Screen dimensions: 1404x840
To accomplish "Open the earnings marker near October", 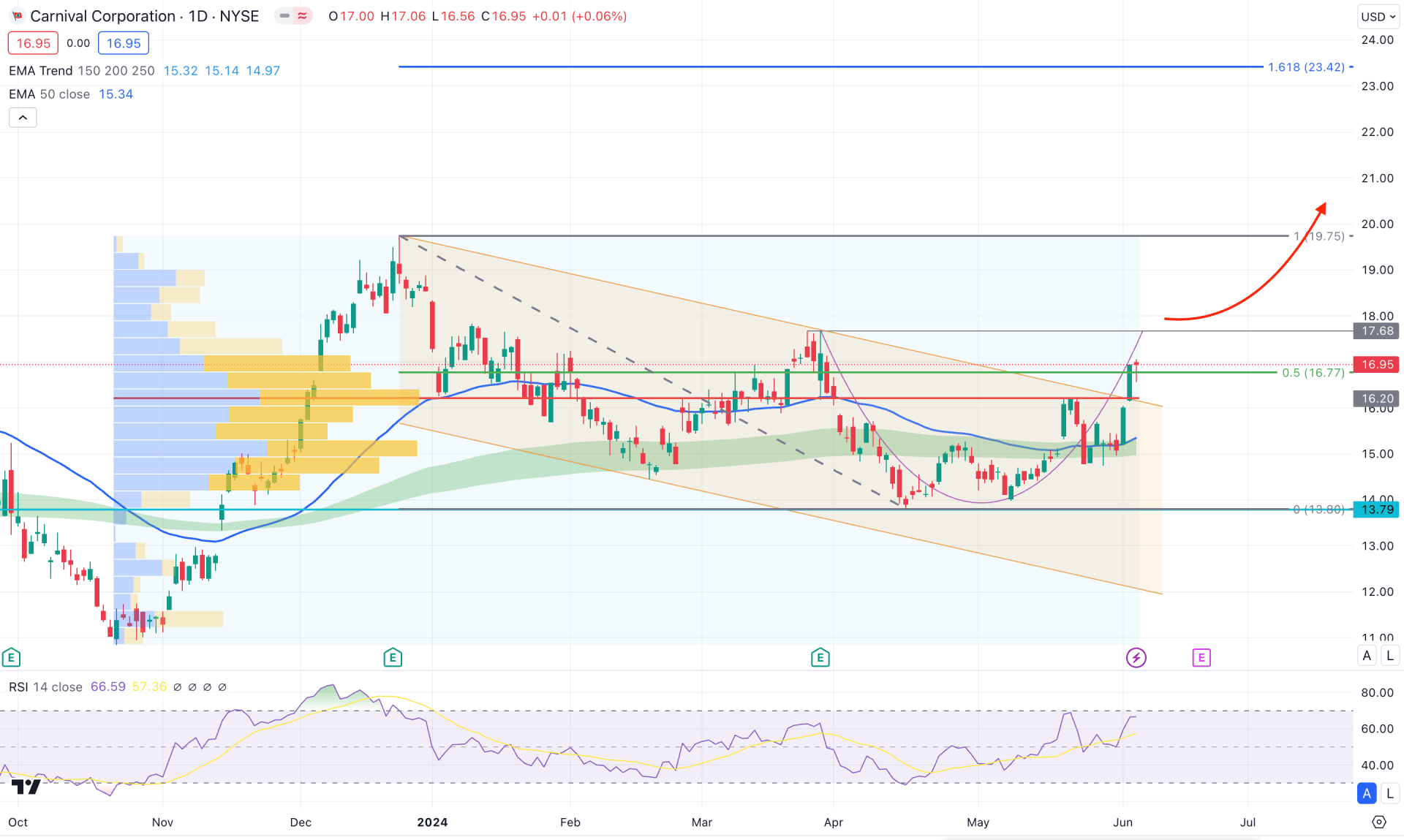I will click(x=11, y=657).
